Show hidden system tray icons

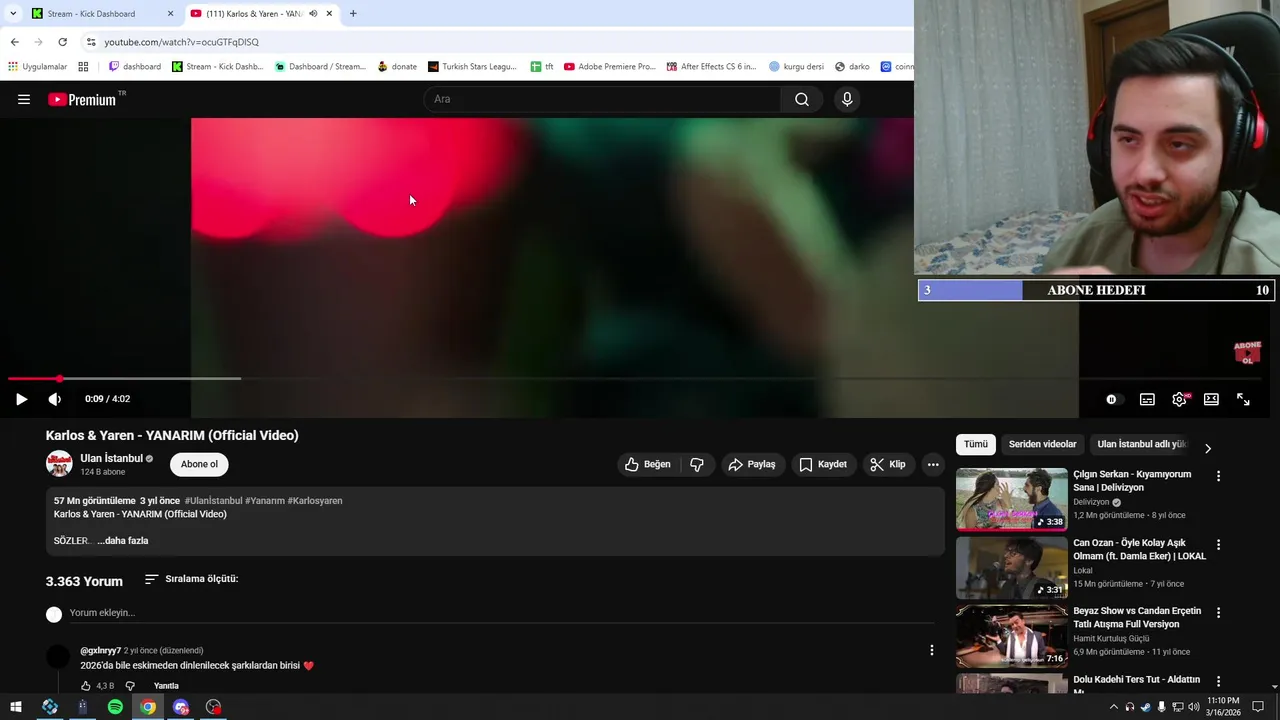(1114, 707)
